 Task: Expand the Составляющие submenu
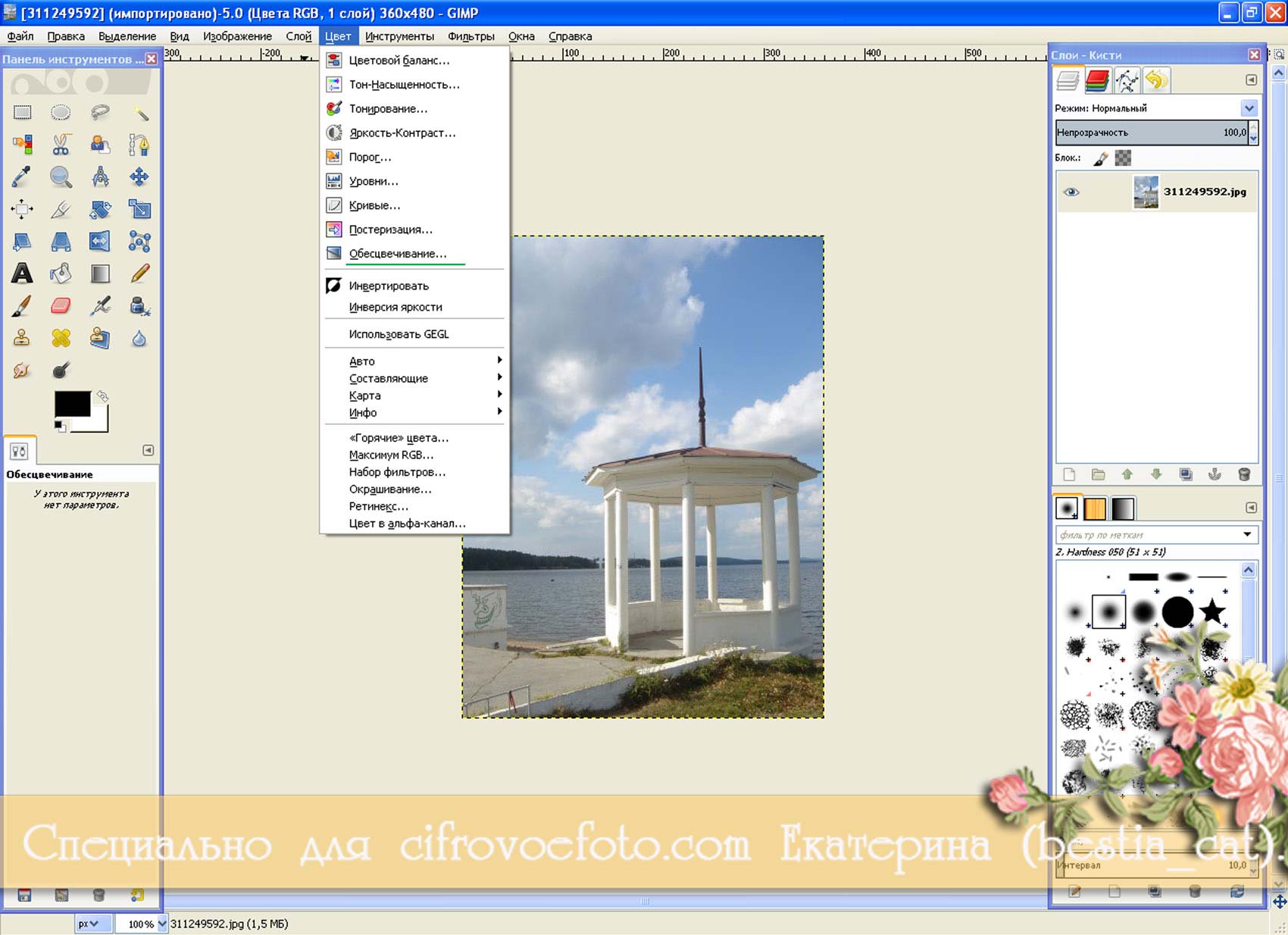click(389, 378)
